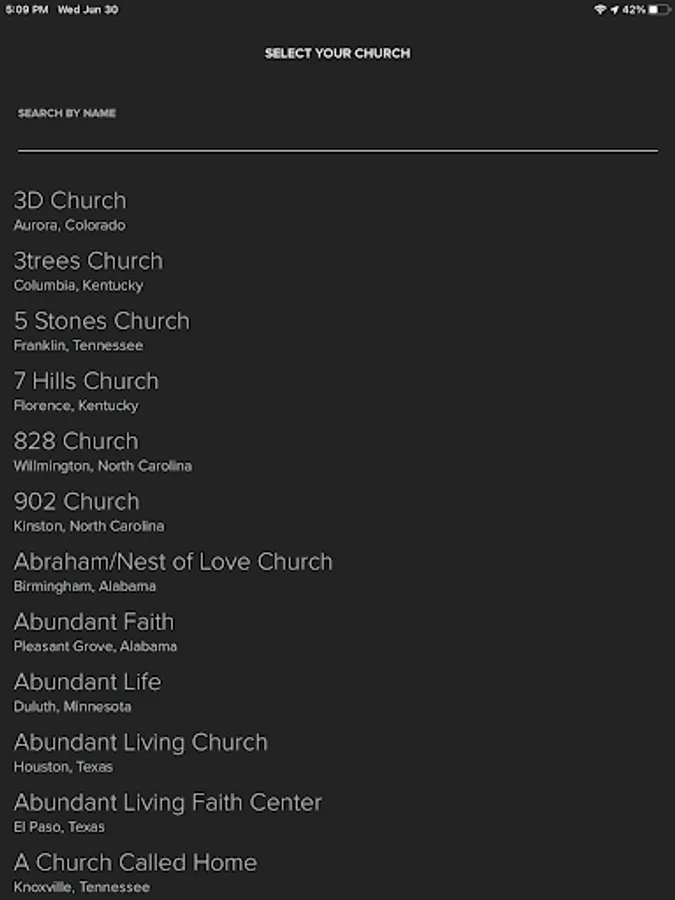The height and width of the screenshot is (900, 675).
Task: Tap the Select Your Church header title
Action: click(x=337, y=53)
